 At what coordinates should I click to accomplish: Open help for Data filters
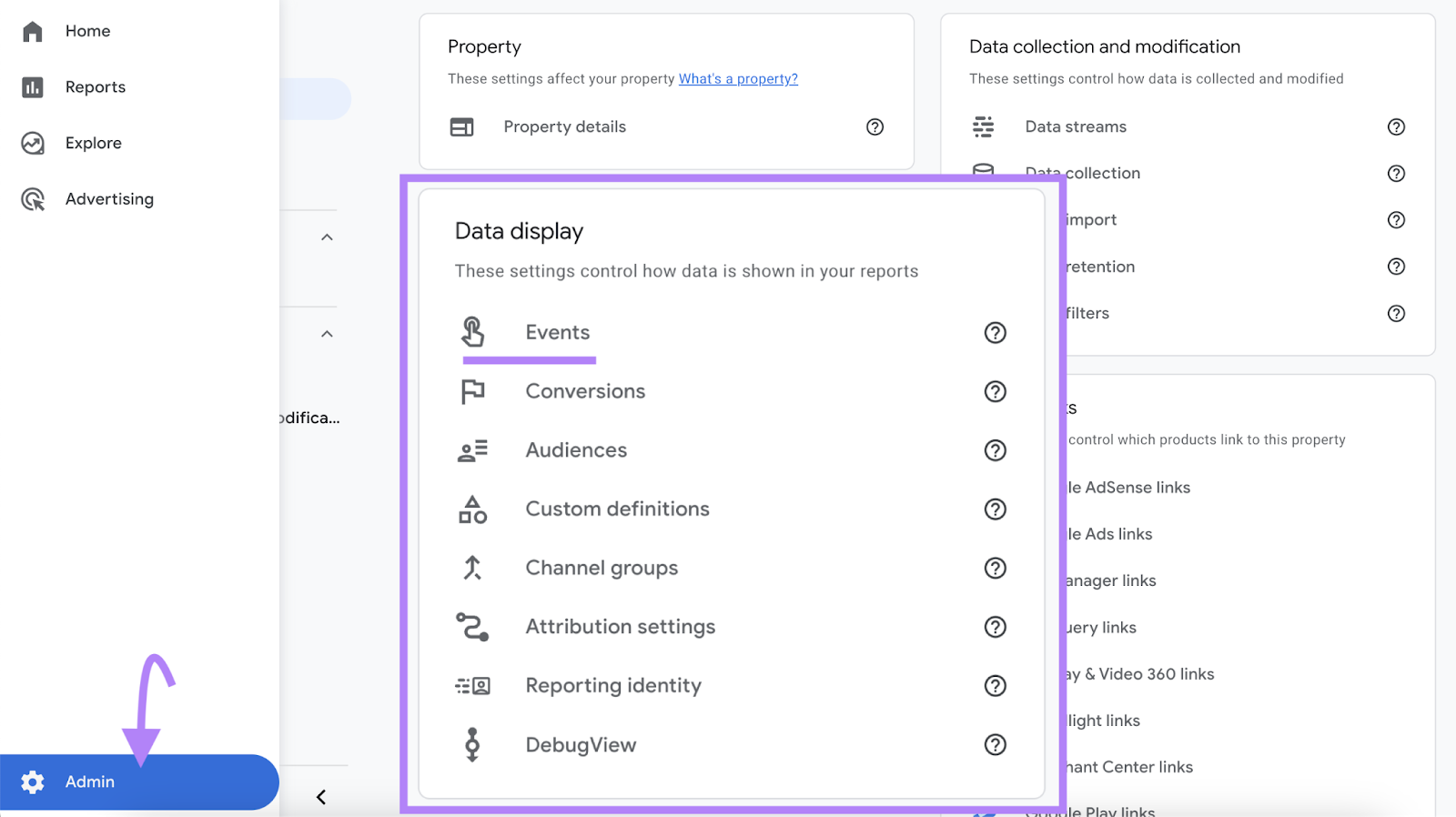[1396, 314]
